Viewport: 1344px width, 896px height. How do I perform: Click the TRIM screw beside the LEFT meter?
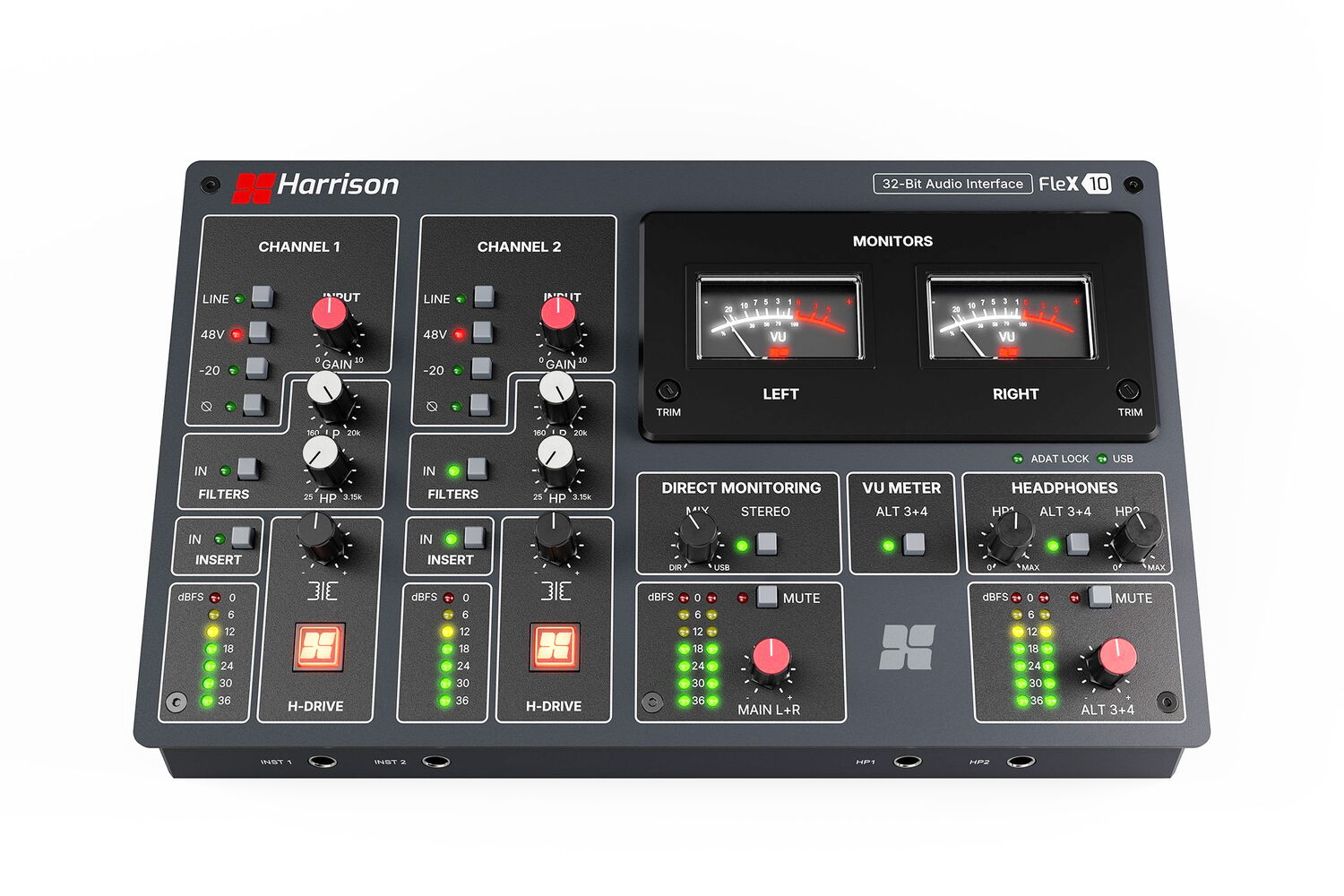tap(668, 391)
